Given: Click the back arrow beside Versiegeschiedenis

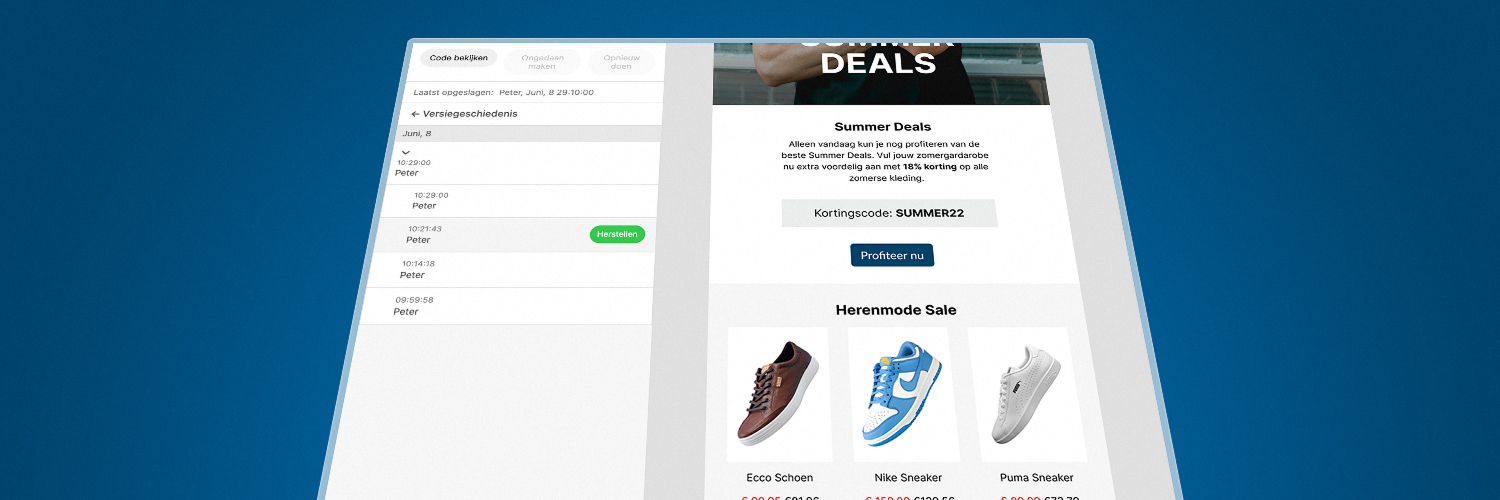Looking at the screenshot, I should 415,114.
